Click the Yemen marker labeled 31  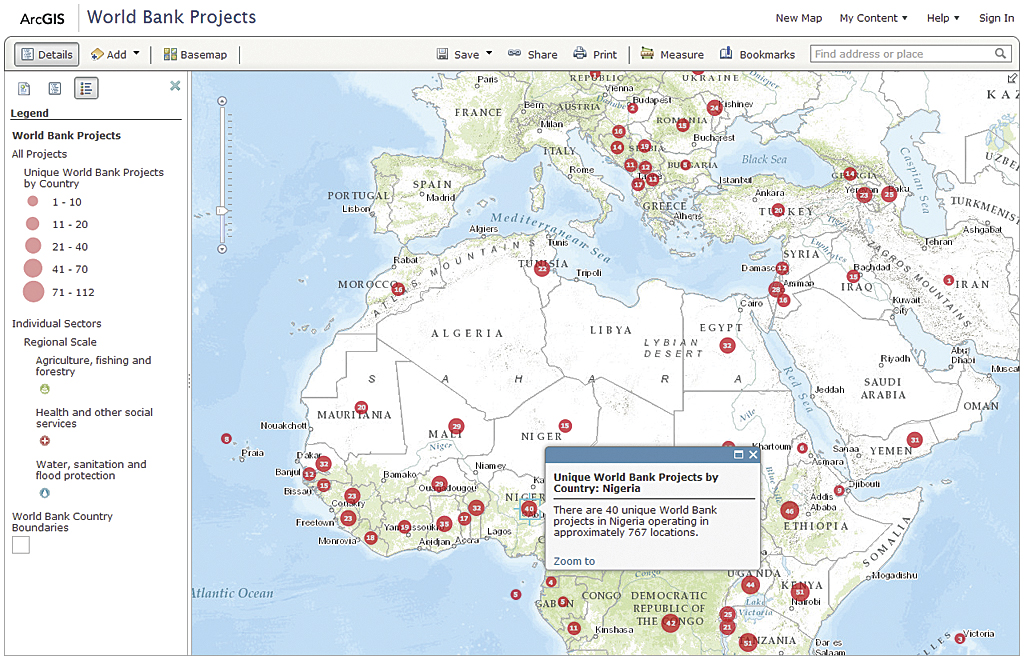[x=914, y=440]
